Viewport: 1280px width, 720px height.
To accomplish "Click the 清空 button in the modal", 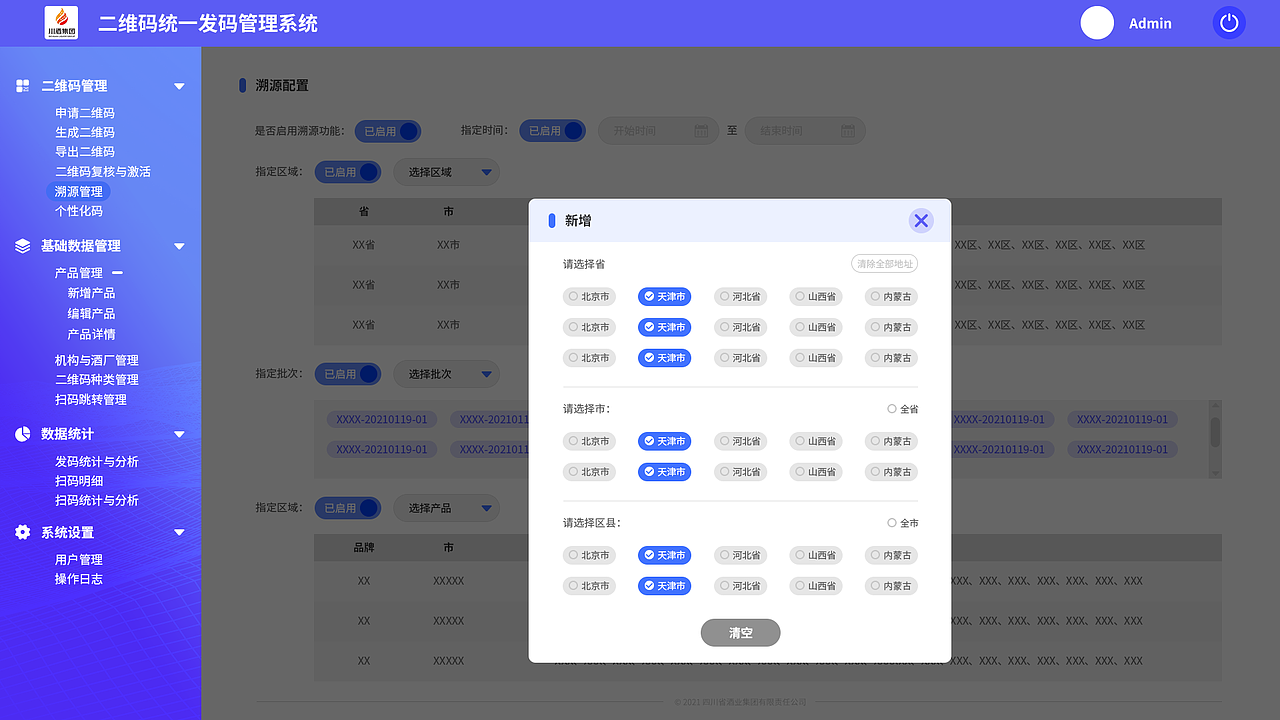I will pyautogui.click(x=740, y=632).
